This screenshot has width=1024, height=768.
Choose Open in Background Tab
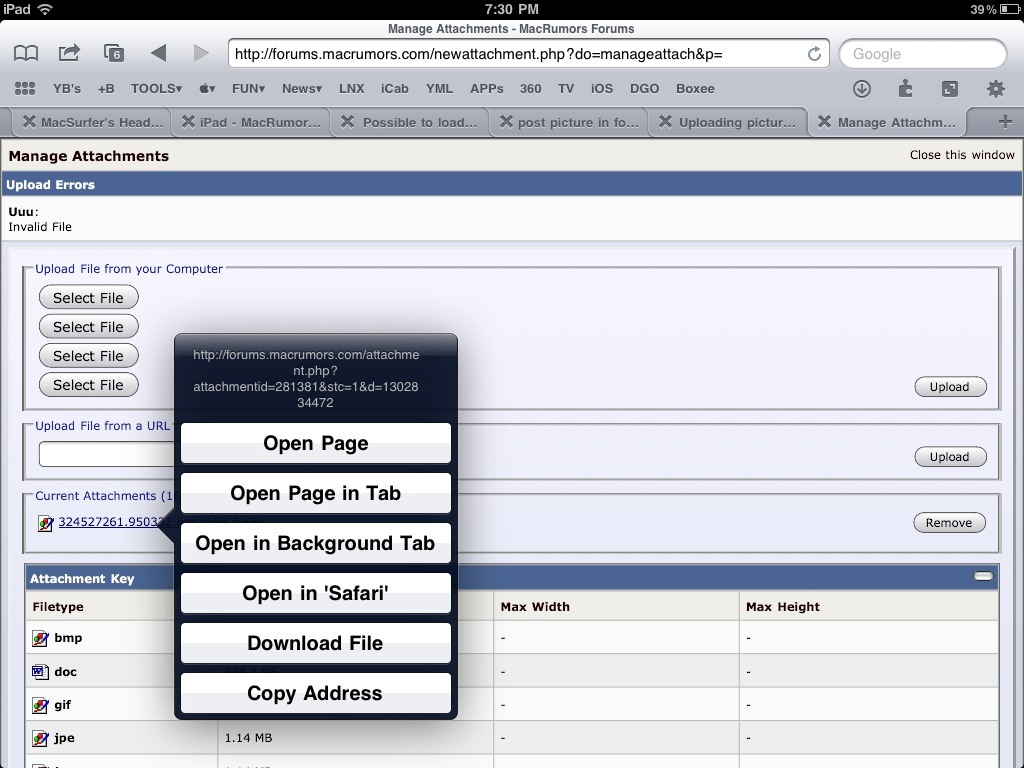click(315, 543)
